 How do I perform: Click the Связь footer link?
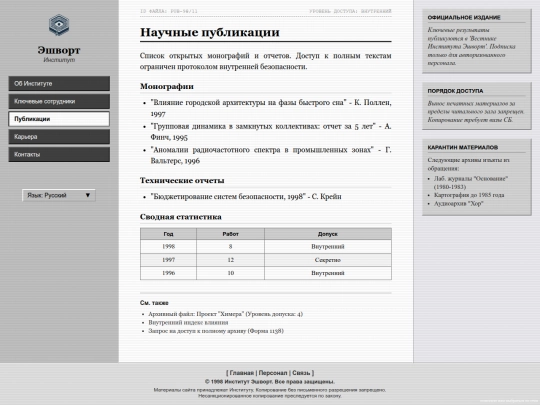tap(301, 373)
